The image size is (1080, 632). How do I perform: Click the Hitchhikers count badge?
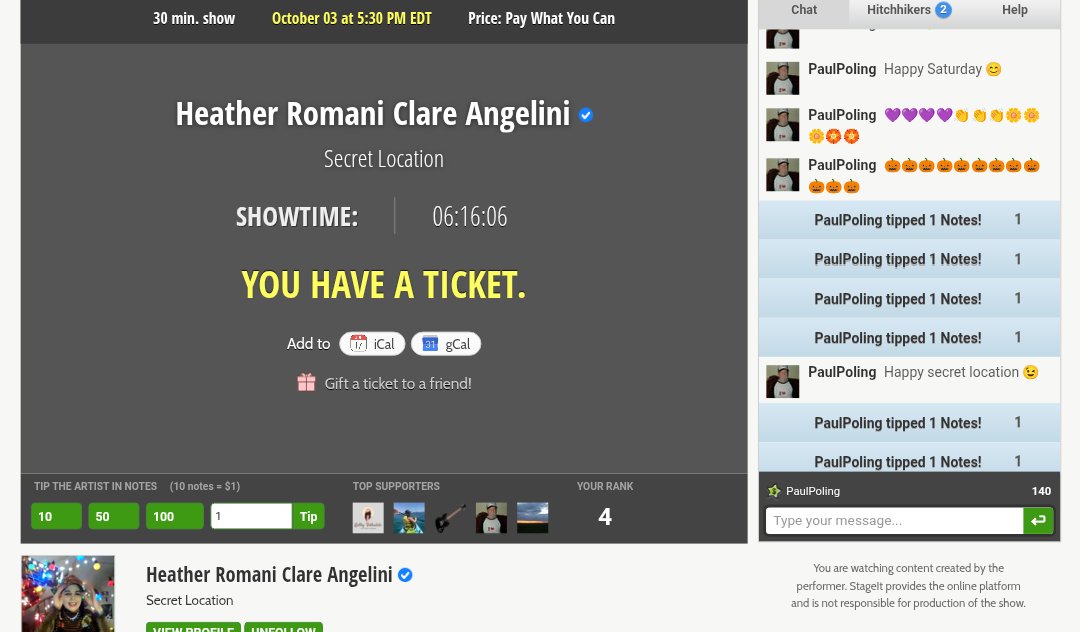tap(943, 10)
